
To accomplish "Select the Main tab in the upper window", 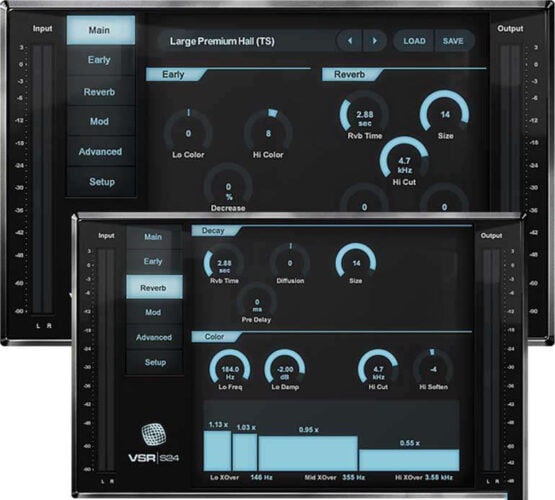I will coord(101,30).
